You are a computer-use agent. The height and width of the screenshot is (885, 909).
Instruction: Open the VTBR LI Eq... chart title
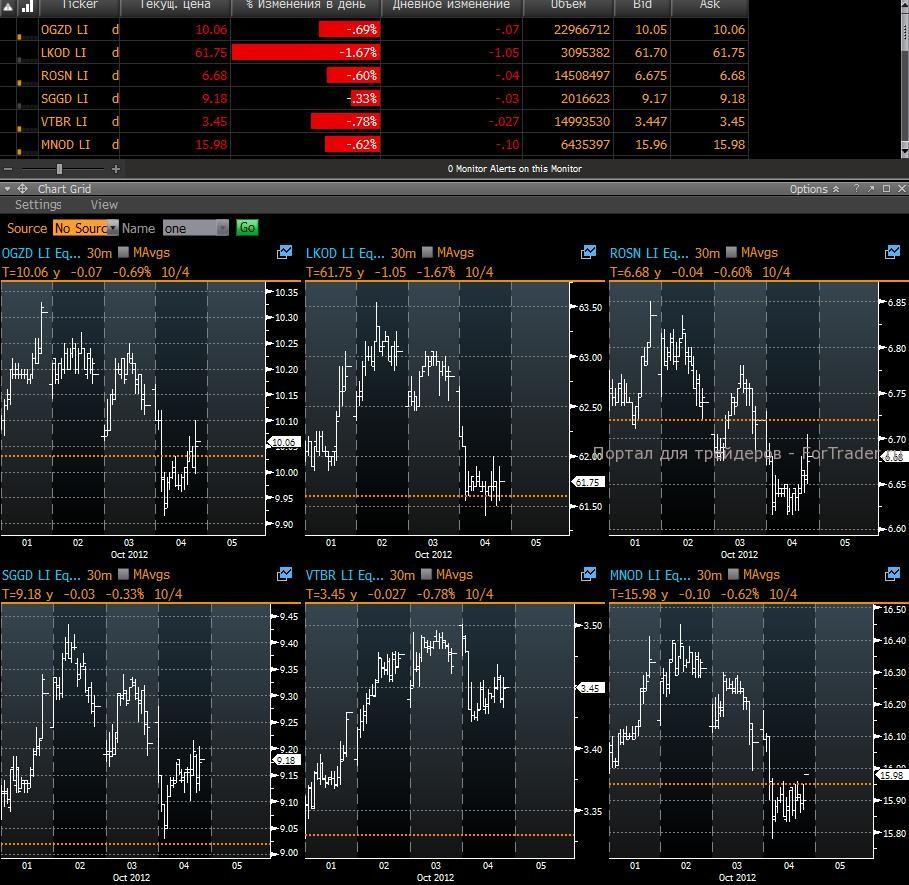click(x=344, y=575)
